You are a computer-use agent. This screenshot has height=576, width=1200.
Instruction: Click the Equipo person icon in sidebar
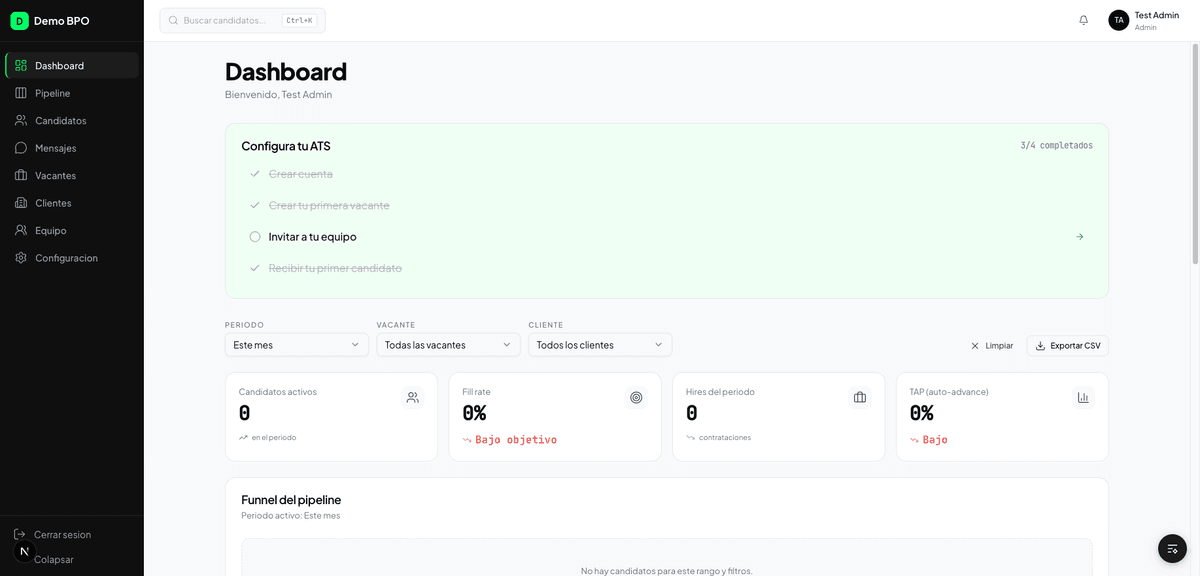21,230
